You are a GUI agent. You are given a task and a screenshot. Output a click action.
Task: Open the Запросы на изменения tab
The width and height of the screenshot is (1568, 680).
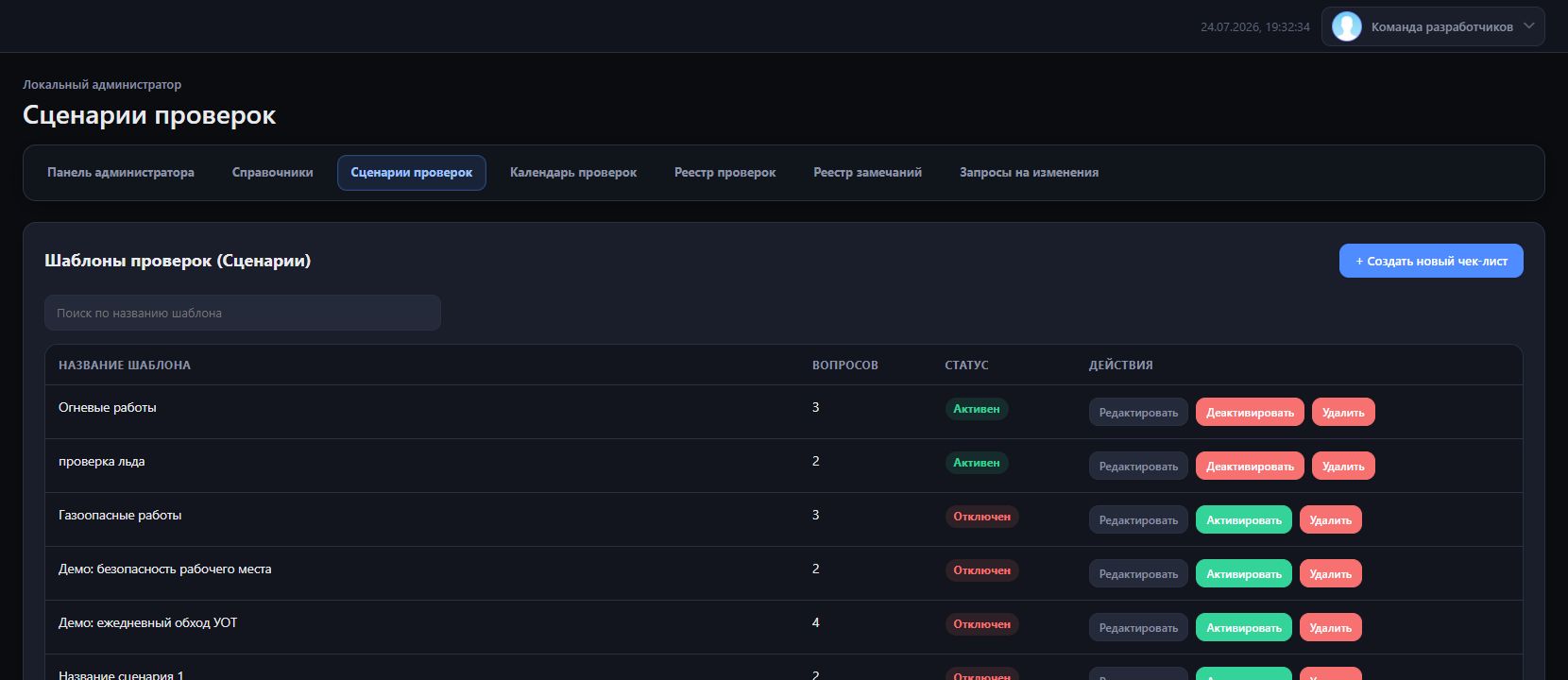tap(1029, 173)
